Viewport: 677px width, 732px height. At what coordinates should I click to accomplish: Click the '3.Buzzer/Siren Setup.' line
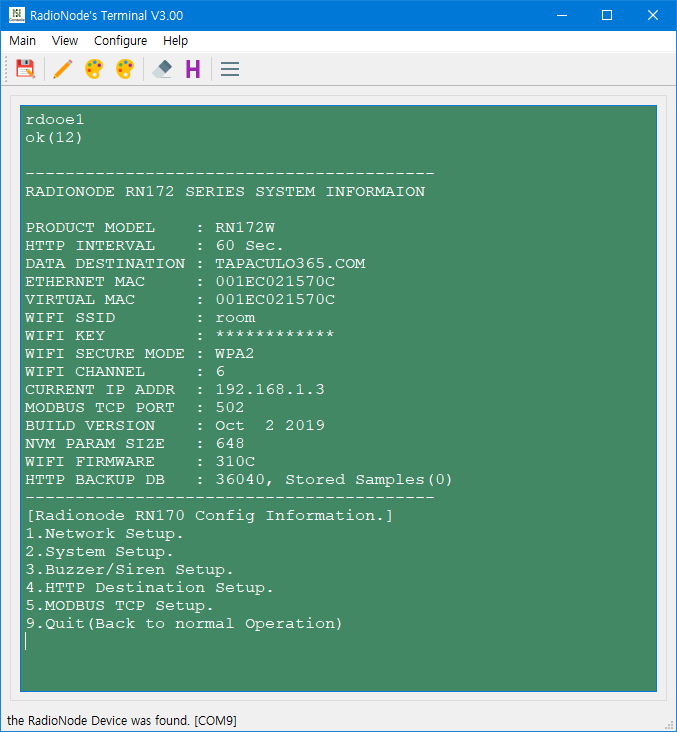[129, 570]
